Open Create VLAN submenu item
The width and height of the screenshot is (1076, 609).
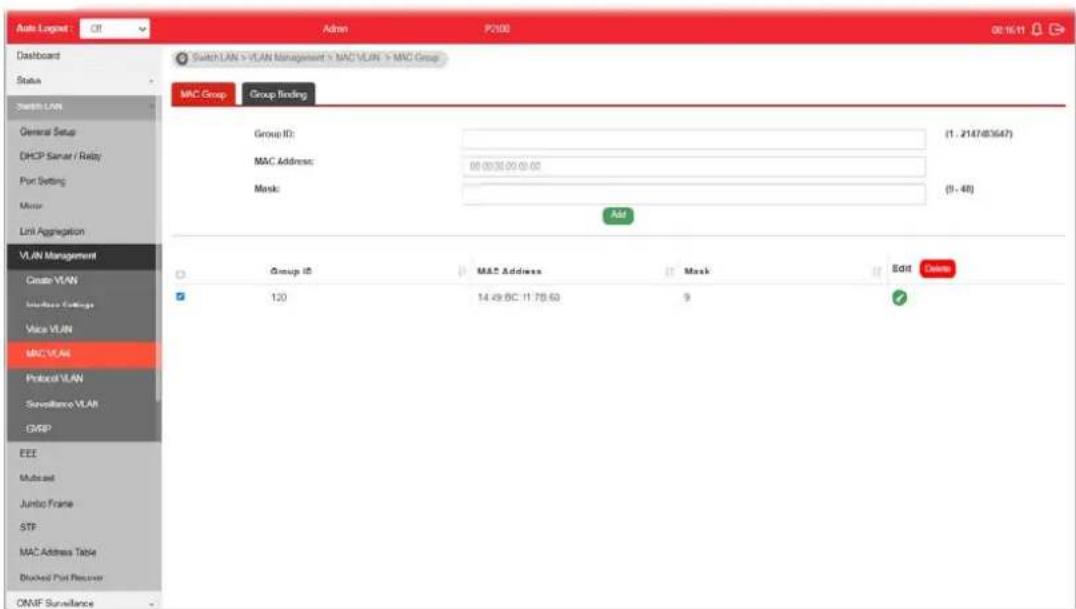[x=51, y=280]
